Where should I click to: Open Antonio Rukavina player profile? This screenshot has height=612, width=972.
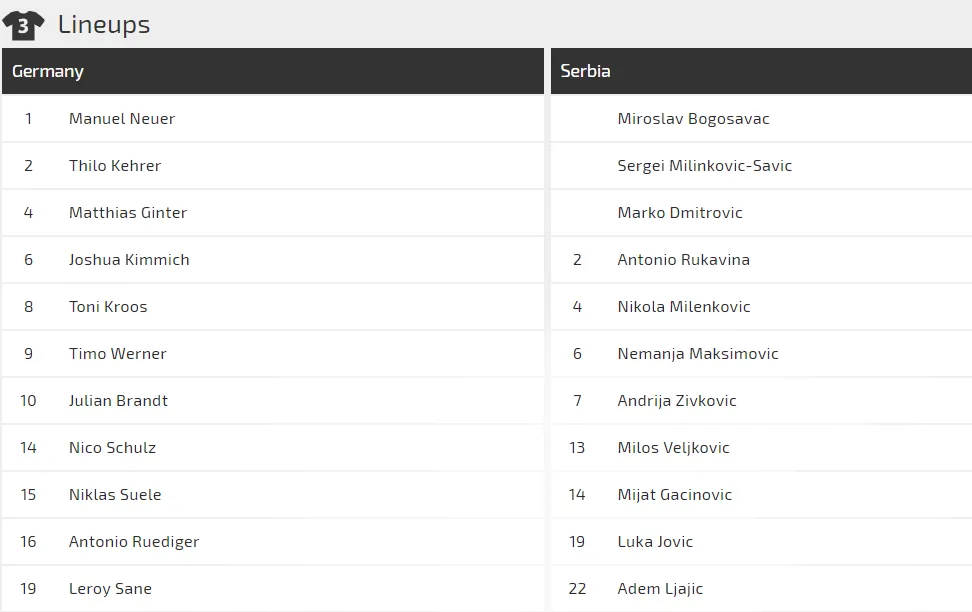click(x=683, y=259)
